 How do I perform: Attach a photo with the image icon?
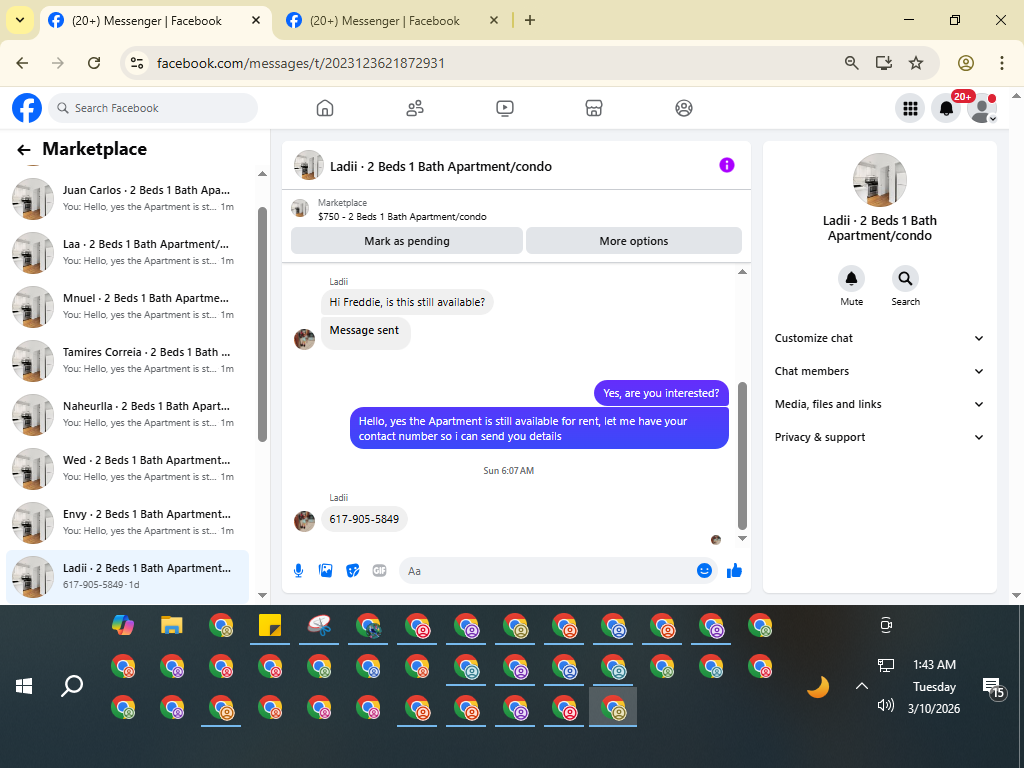(325, 571)
